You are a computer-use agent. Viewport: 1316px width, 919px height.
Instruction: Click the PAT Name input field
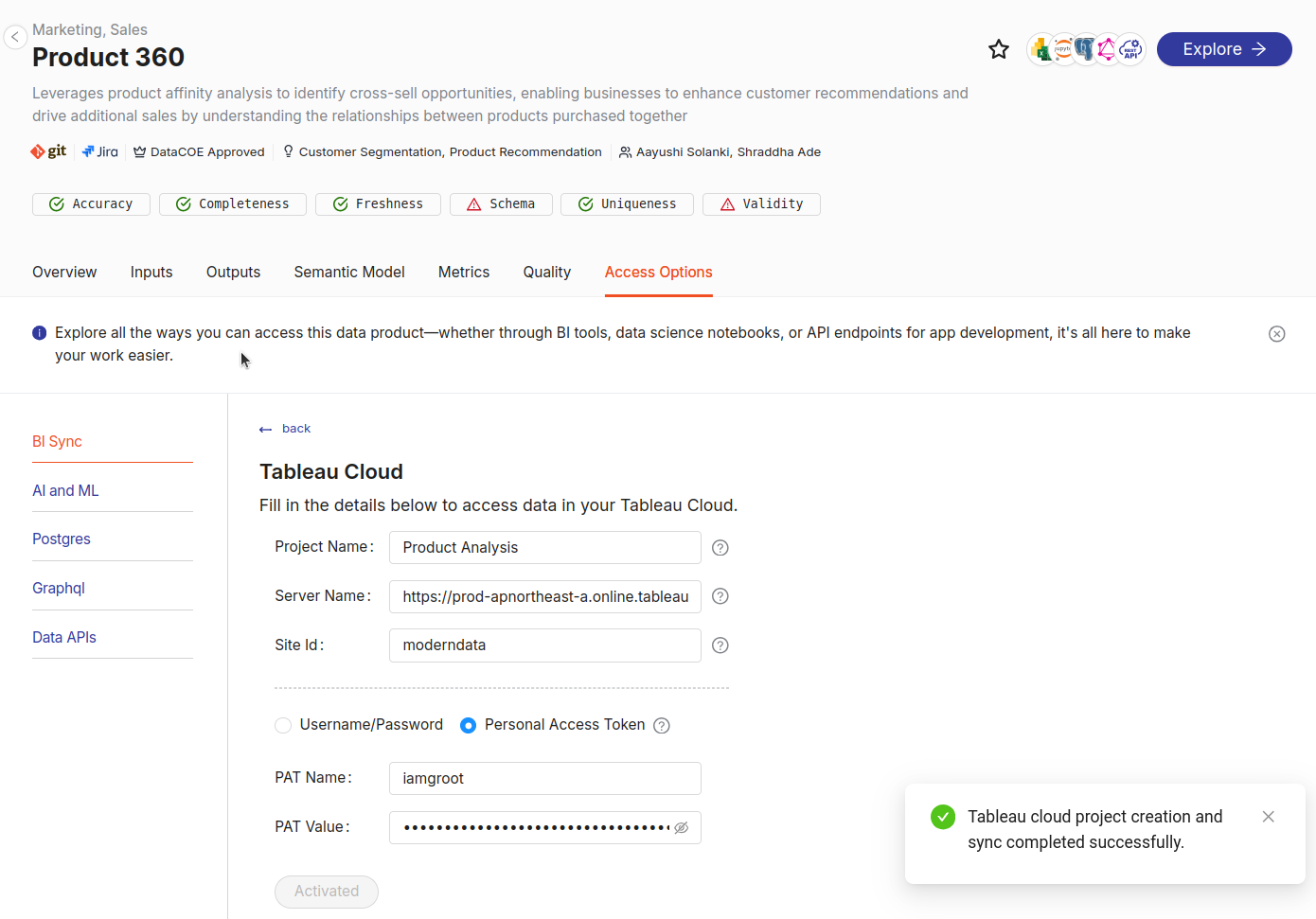coord(545,779)
